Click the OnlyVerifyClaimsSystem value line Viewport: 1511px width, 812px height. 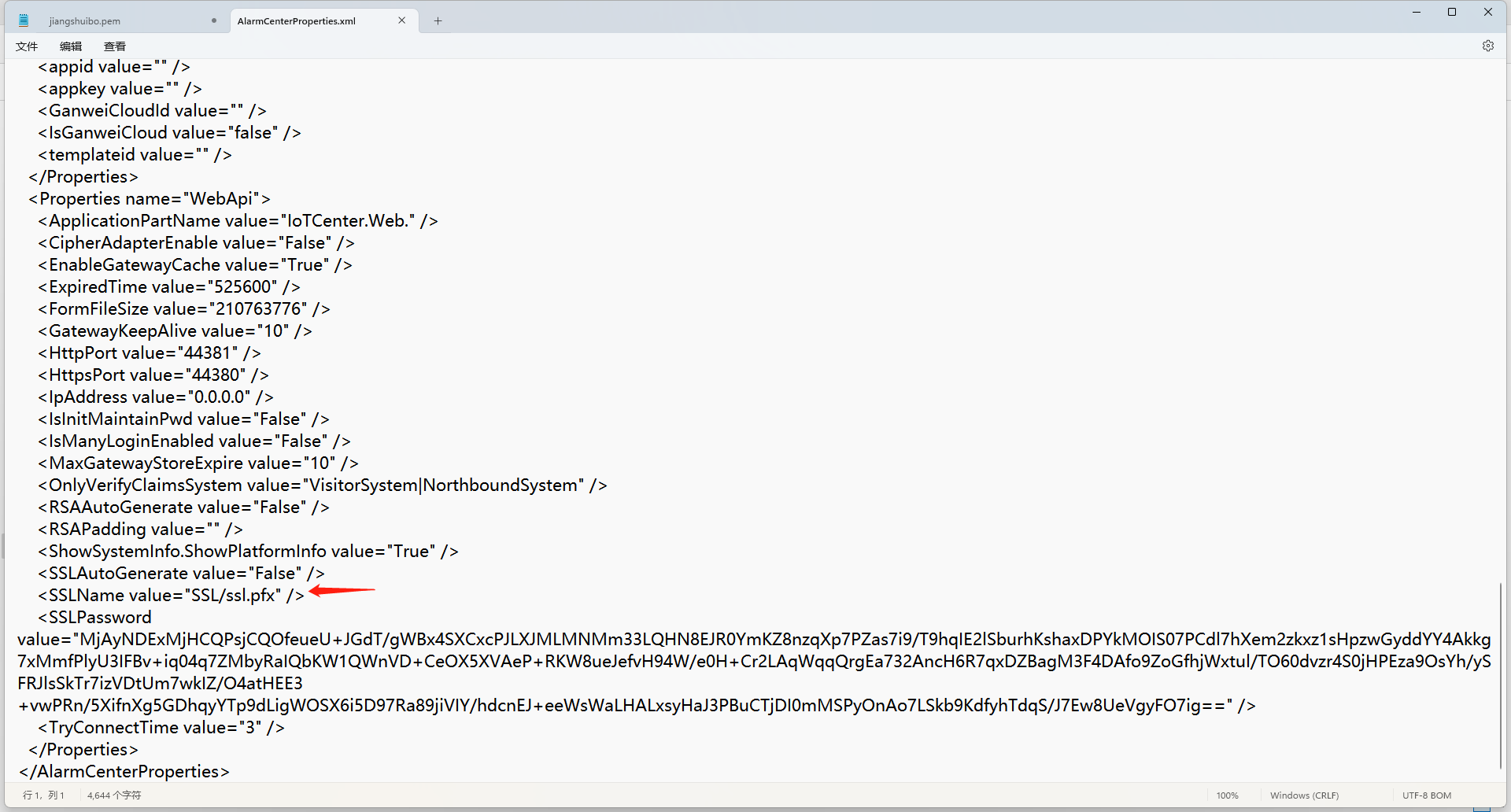click(x=323, y=485)
